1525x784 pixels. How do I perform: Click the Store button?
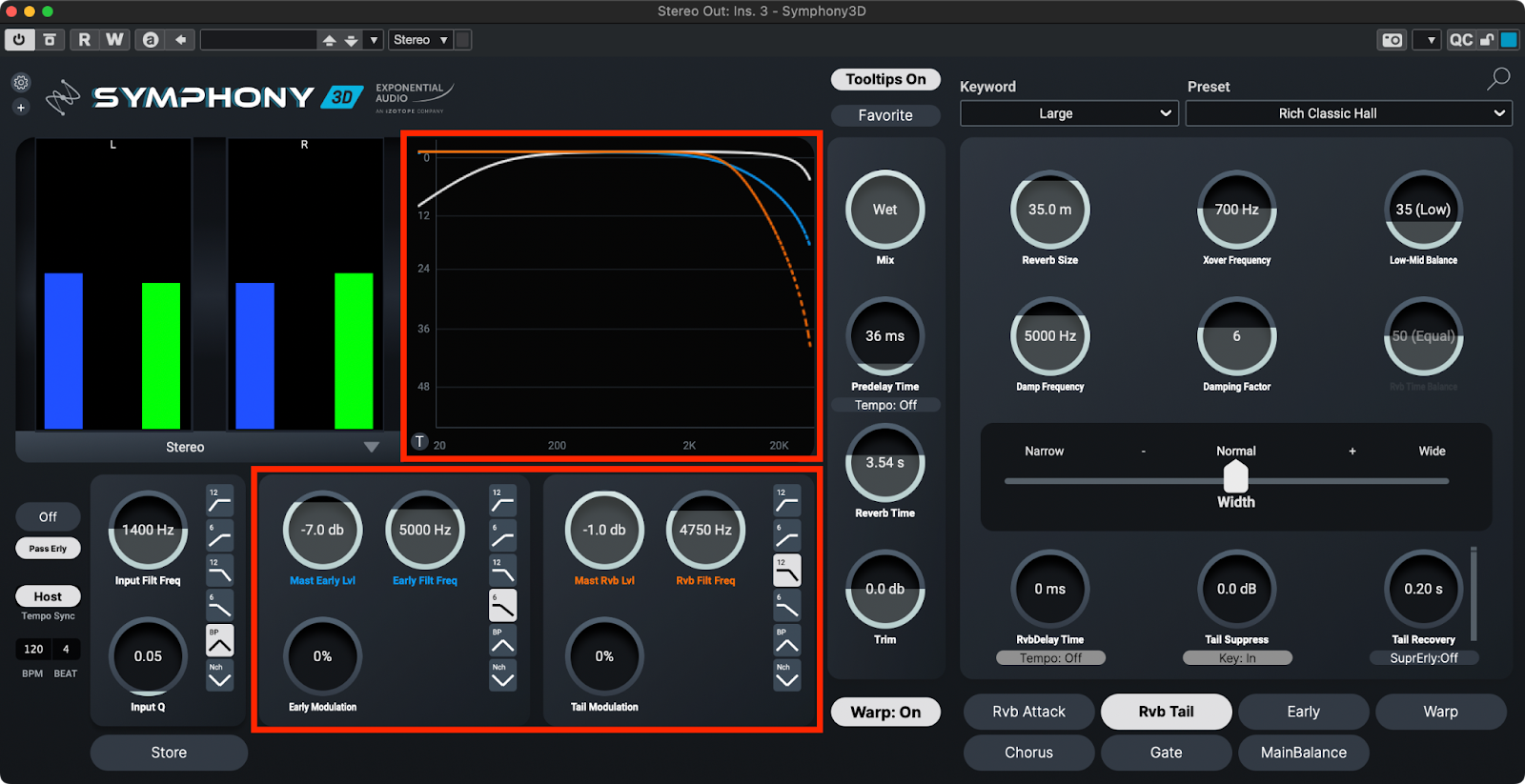[169, 753]
